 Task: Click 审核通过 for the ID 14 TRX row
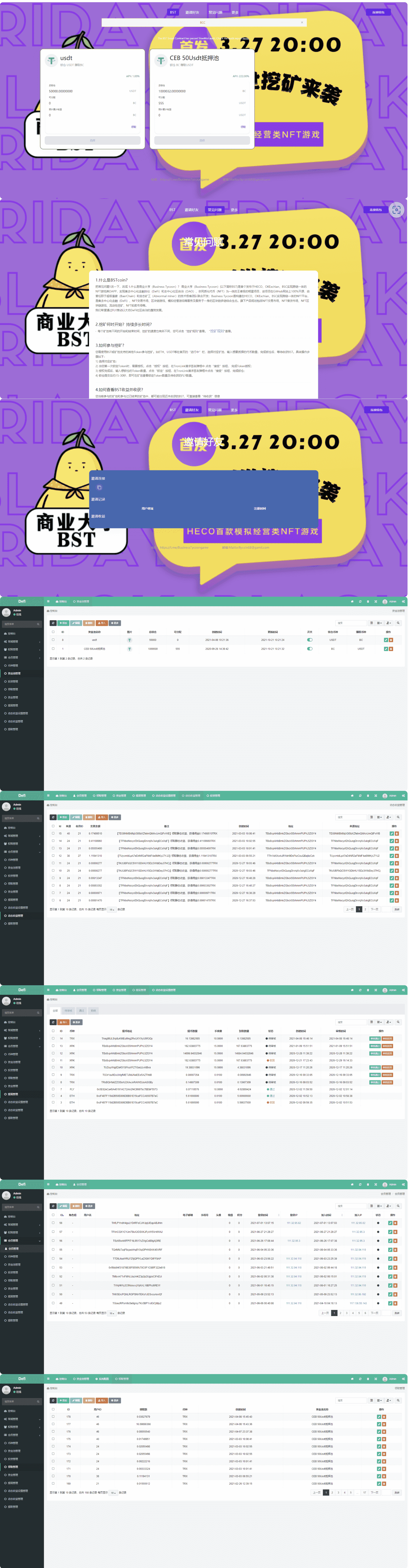(375, 1038)
